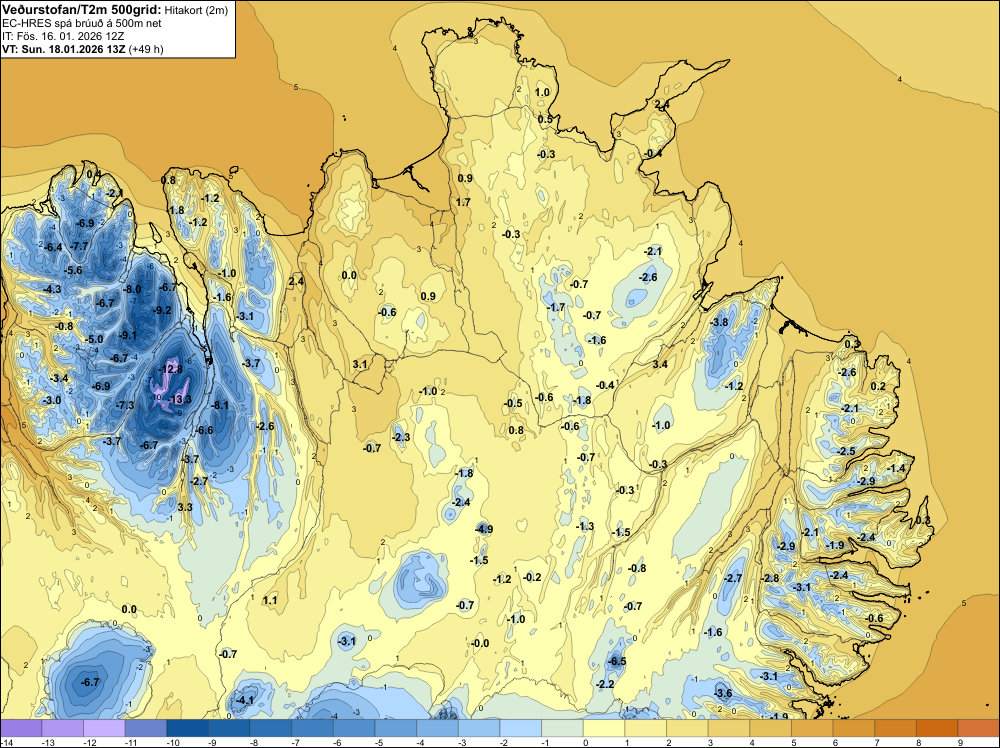The height and width of the screenshot is (748, 1000).
Task: Click the -2.3 temperature value
Action: [x=401, y=437]
